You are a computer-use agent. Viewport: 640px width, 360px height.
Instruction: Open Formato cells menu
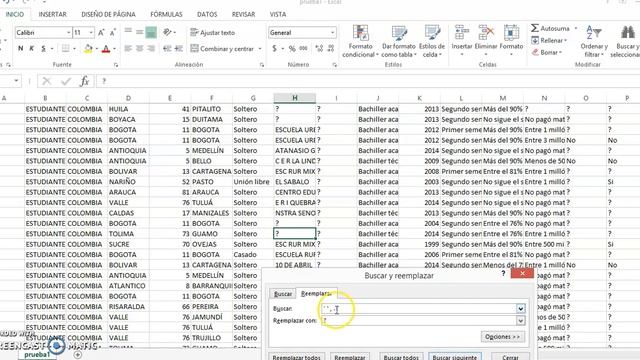point(511,40)
